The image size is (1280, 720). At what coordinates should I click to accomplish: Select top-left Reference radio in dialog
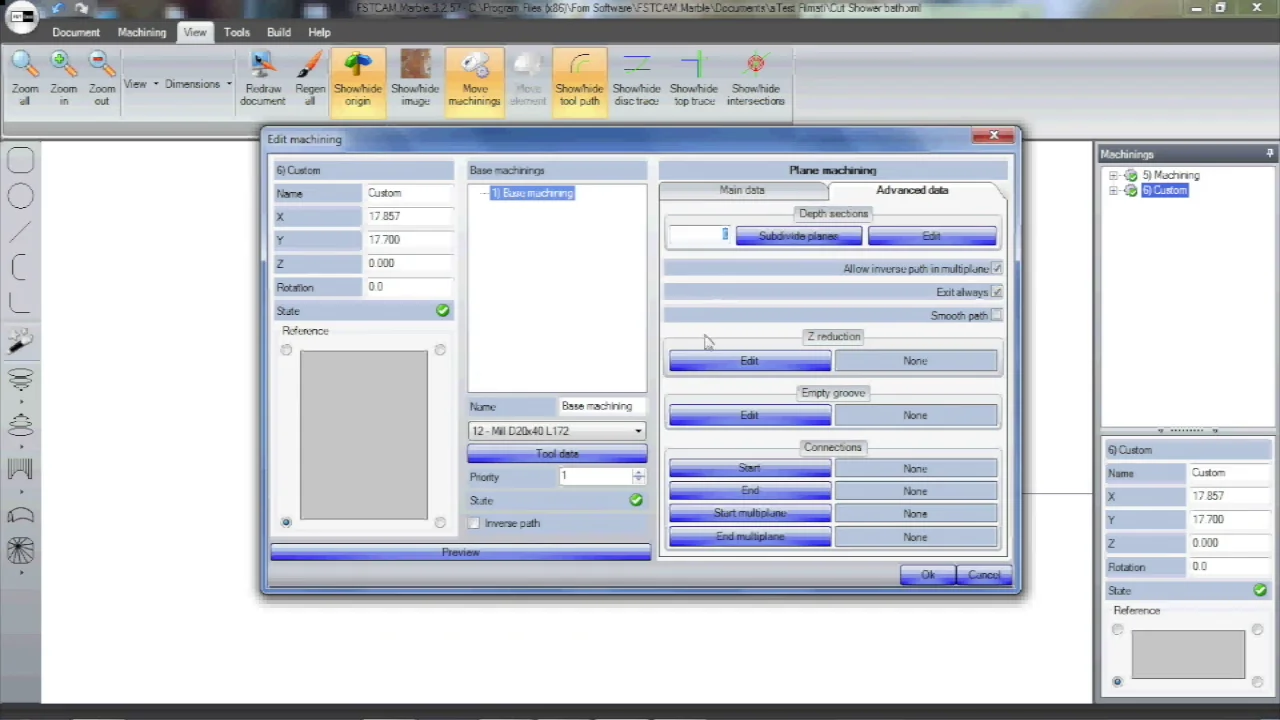point(286,350)
